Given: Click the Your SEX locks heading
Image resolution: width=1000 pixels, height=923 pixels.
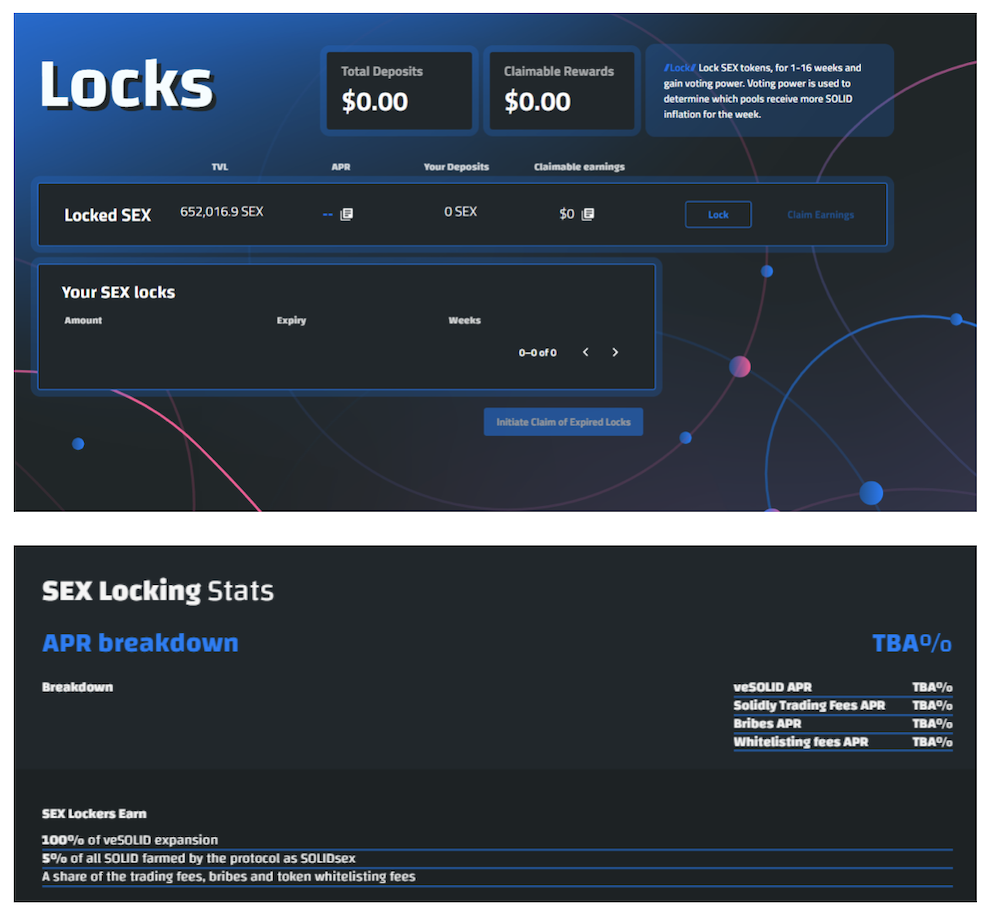Looking at the screenshot, I should [x=118, y=293].
